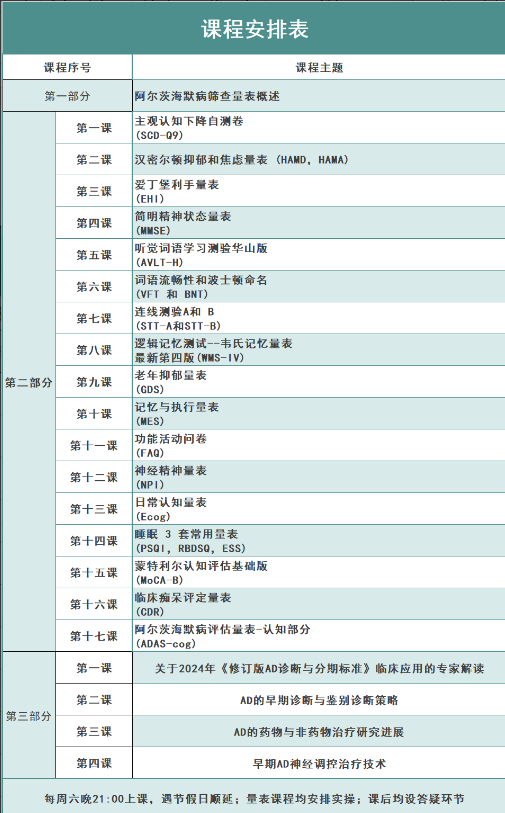Click the 第十三课 cell

[x=94, y=509]
